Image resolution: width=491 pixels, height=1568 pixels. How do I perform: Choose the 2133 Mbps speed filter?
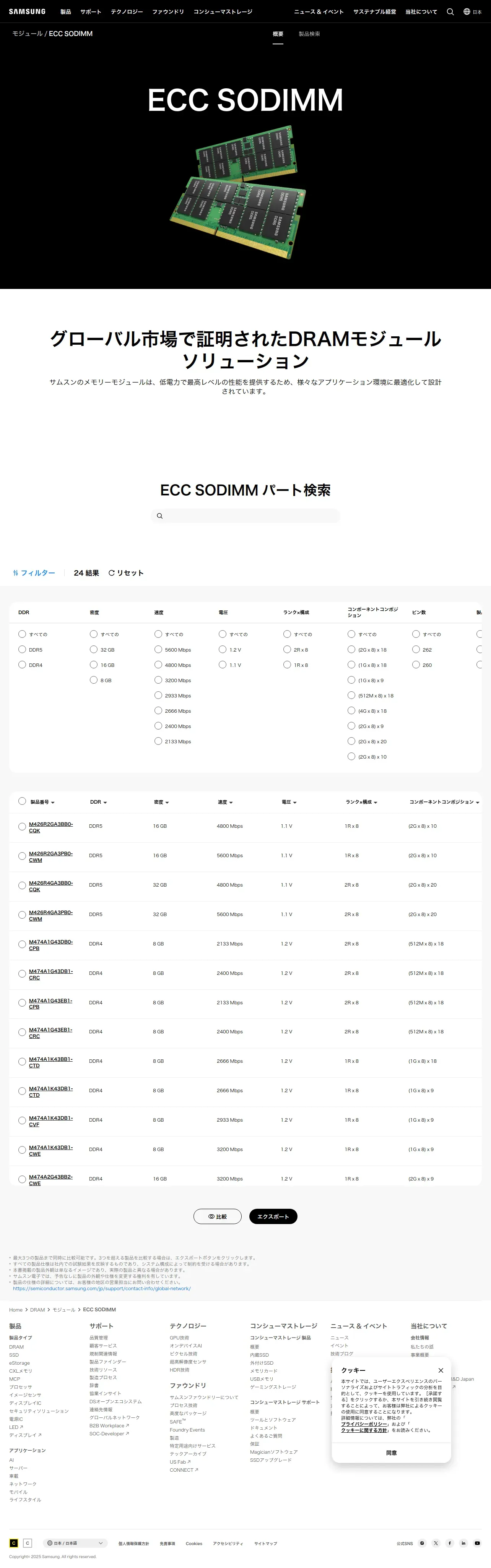pos(158,741)
